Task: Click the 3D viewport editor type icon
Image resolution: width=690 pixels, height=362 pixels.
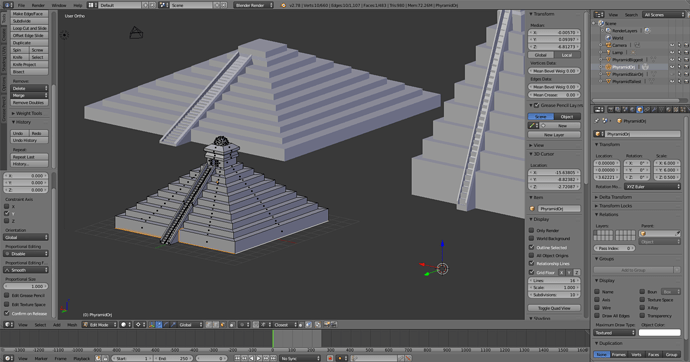Action: (9, 325)
